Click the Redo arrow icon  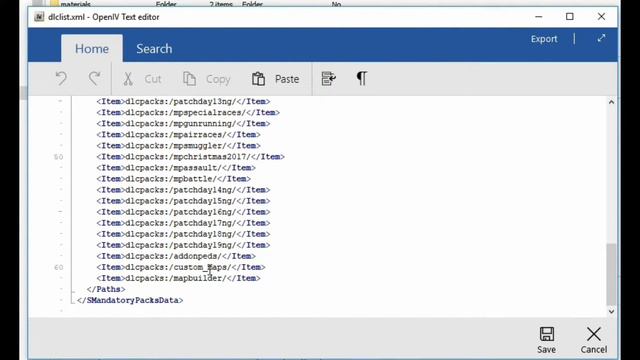tap(95, 78)
